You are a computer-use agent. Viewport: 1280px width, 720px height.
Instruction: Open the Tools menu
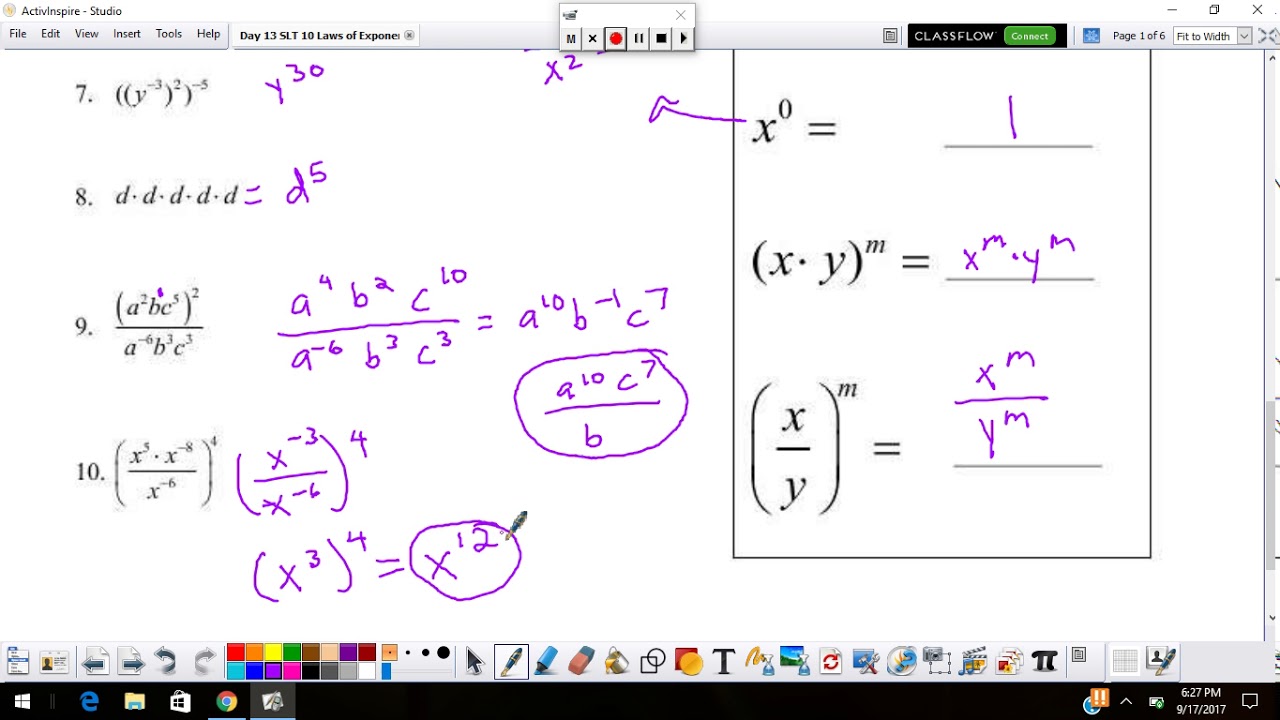coord(169,34)
